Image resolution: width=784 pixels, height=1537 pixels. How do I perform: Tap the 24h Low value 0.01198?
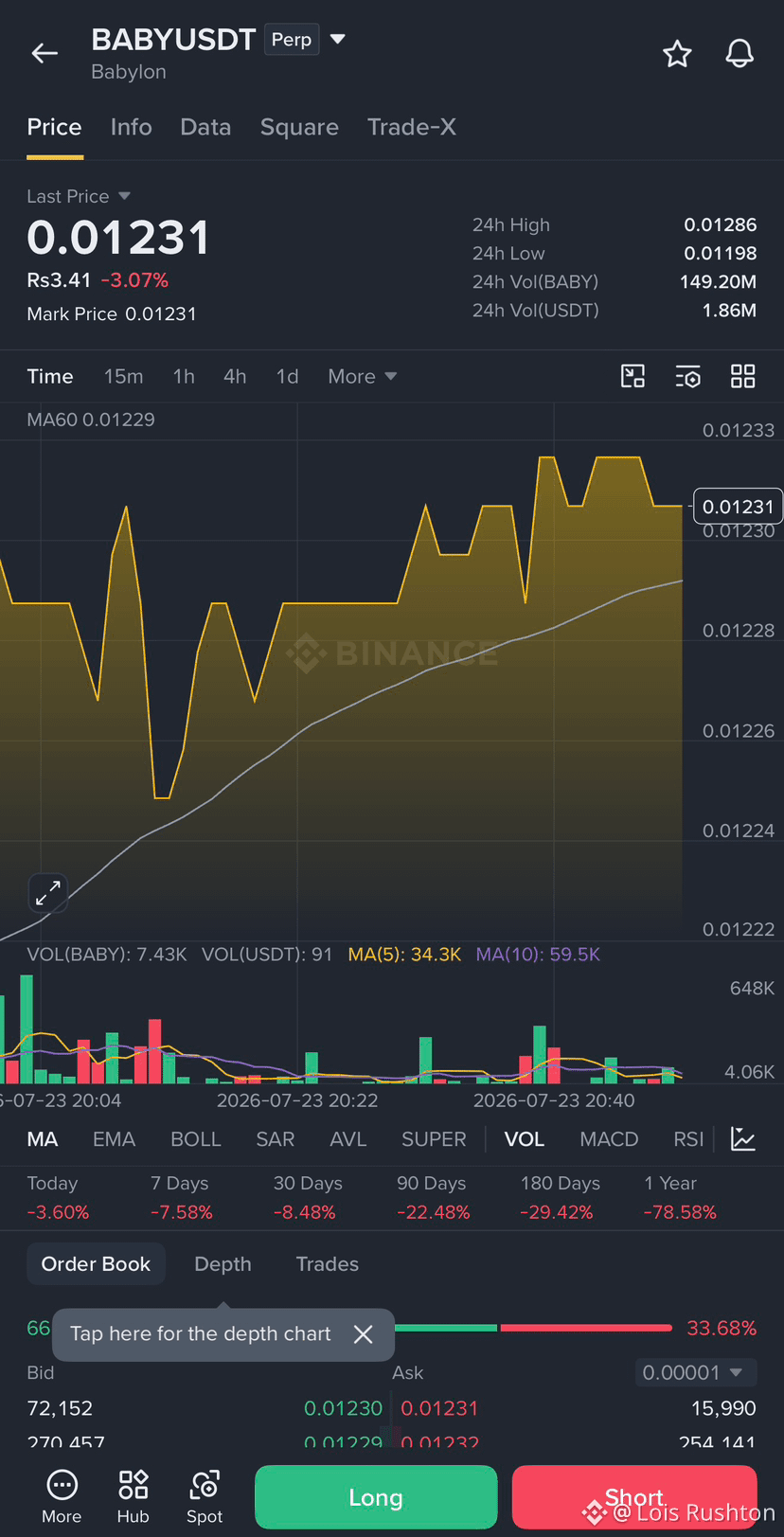(721, 254)
